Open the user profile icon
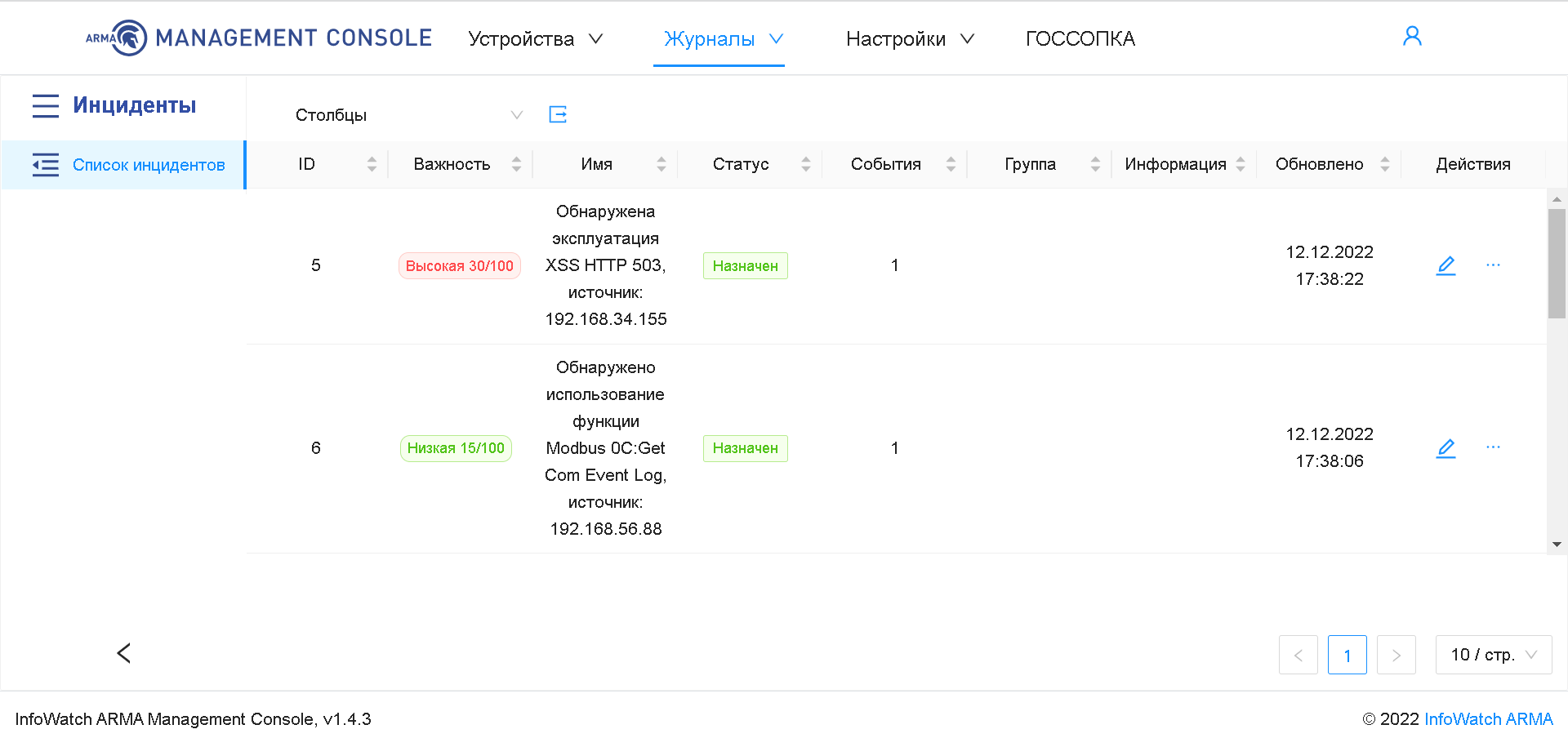Image resolution: width=1568 pixels, height=747 pixels. pyautogui.click(x=1412, y=37)
